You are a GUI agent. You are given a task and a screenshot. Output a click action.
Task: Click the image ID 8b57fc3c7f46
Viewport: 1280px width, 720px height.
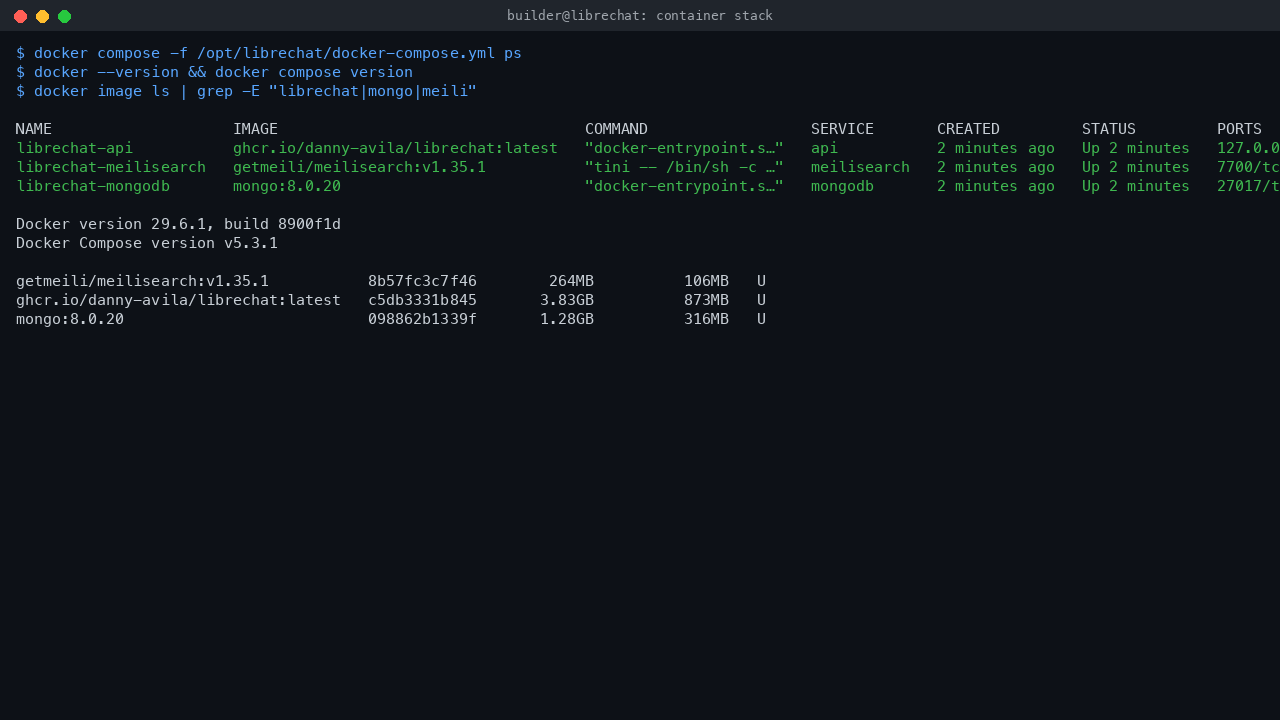pyautogui.click(x=422, y=281)
